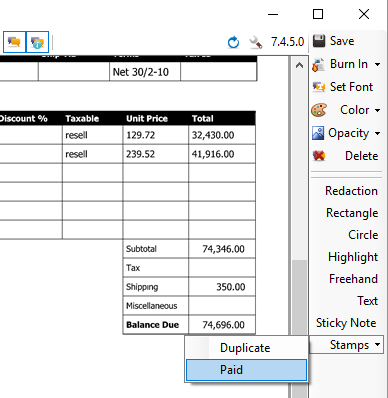Viewport: 388px width, 398px height.
Task: Click the Tax label cell
Action: click(156, 268)
